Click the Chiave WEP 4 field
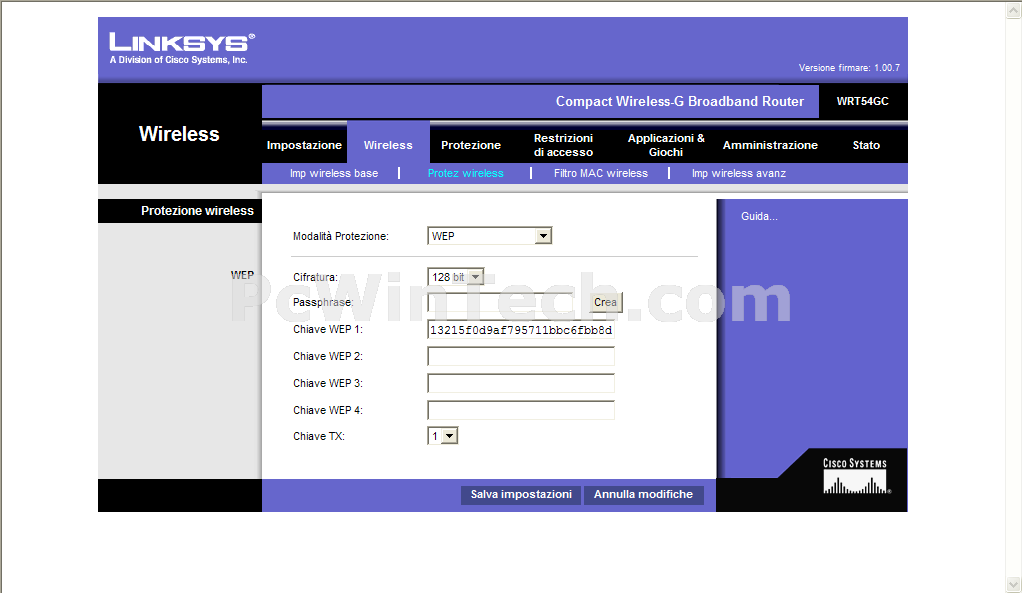This screenshot has width=1022, height=593. [x=521, y=410]
